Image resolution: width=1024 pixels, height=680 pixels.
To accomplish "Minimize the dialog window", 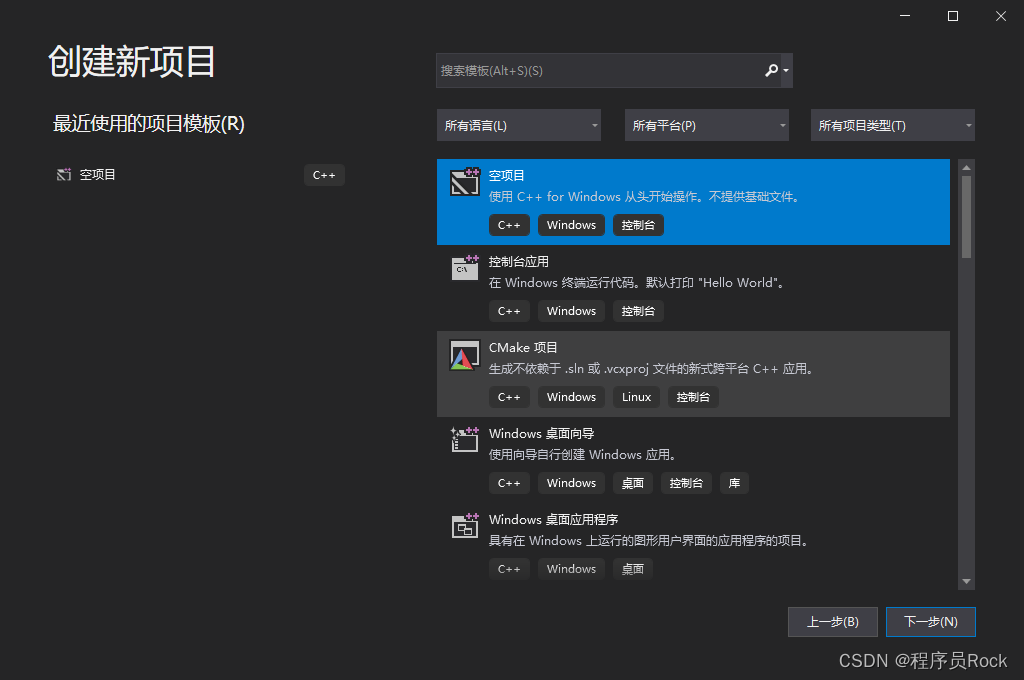I will [904, 16].
